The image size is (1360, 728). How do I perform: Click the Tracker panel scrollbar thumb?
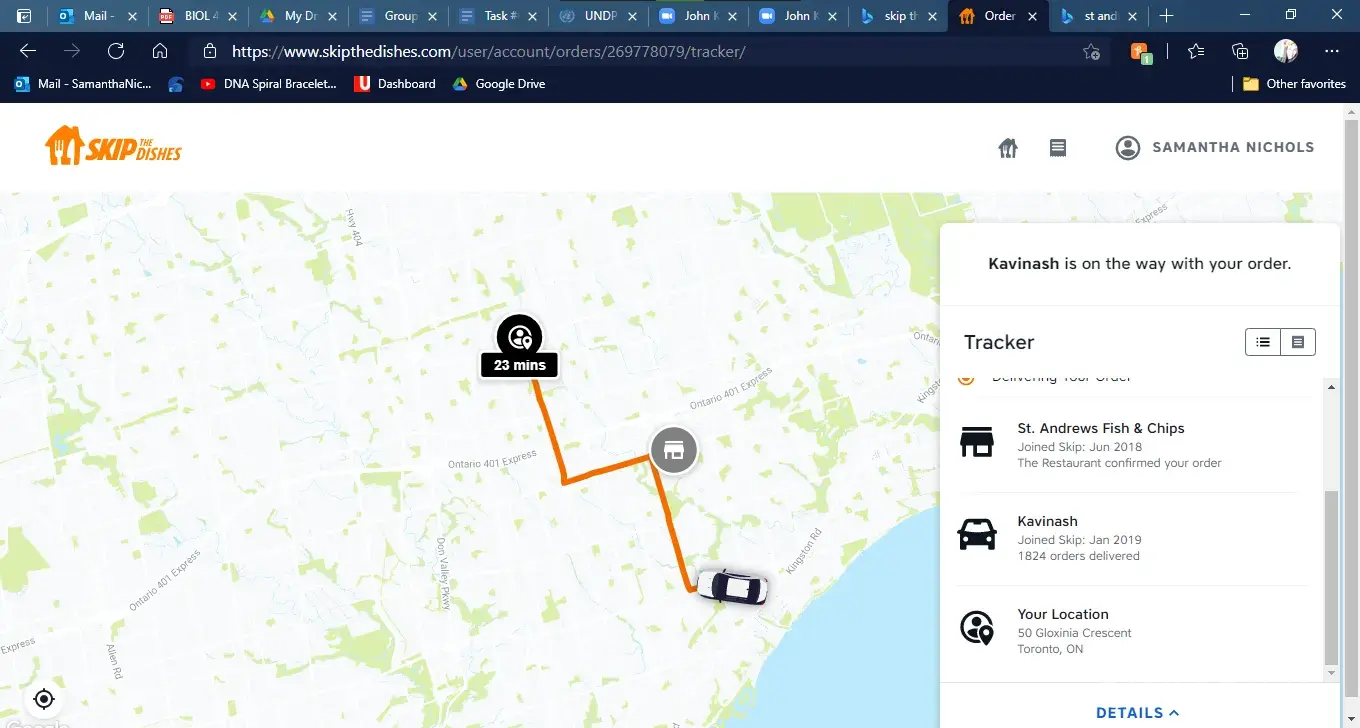coord(1330,578)
